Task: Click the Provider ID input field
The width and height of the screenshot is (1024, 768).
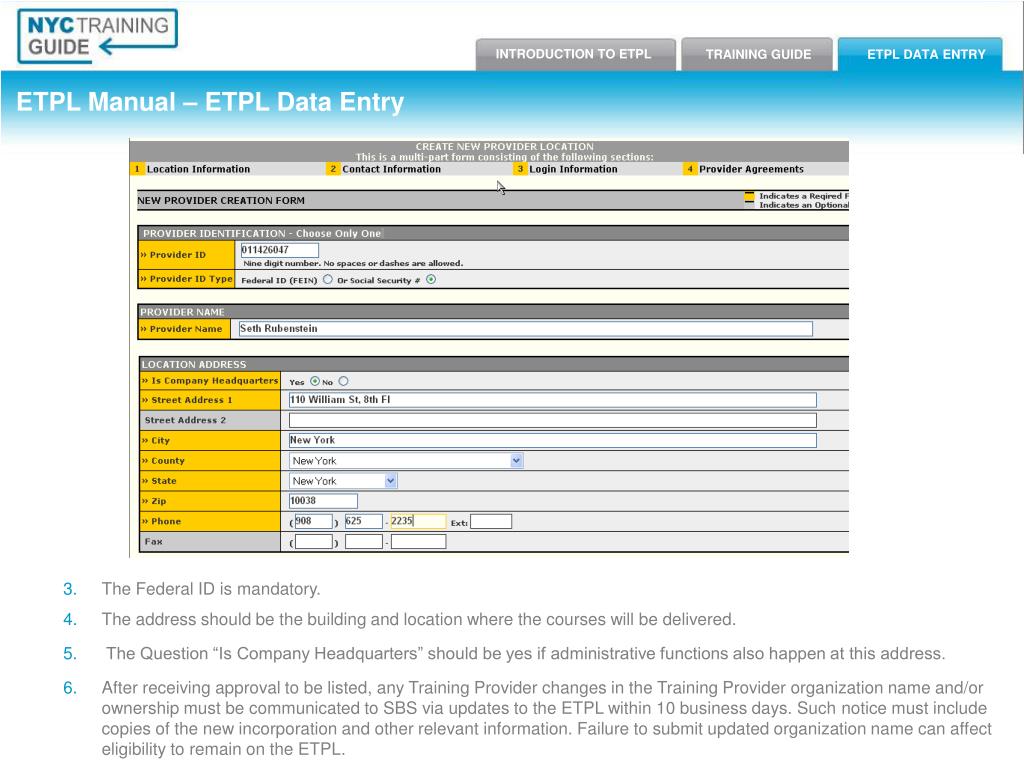Action: click(280, 250)
